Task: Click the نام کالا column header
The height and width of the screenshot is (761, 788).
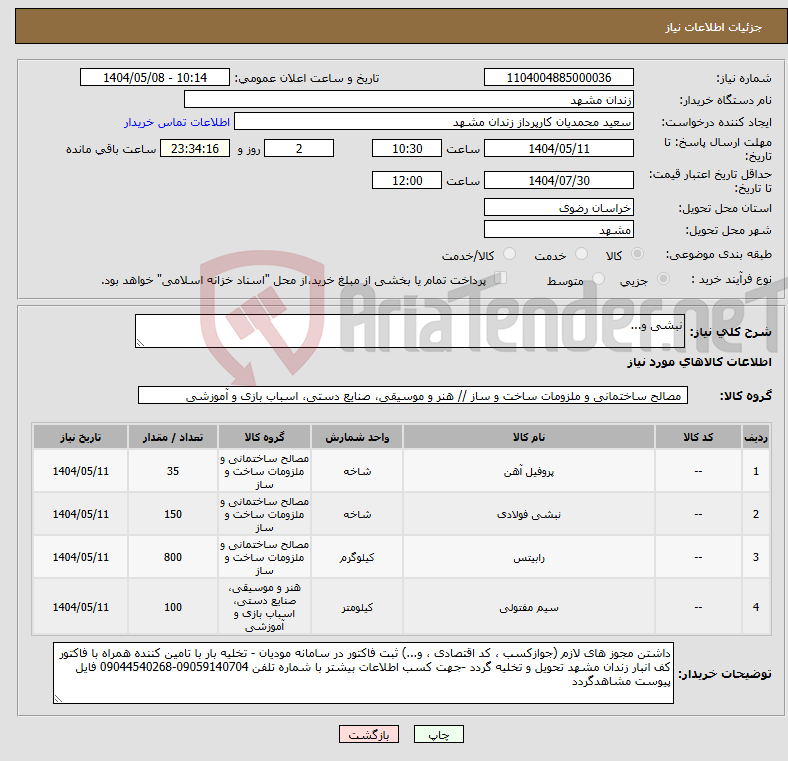Action: 529,437
